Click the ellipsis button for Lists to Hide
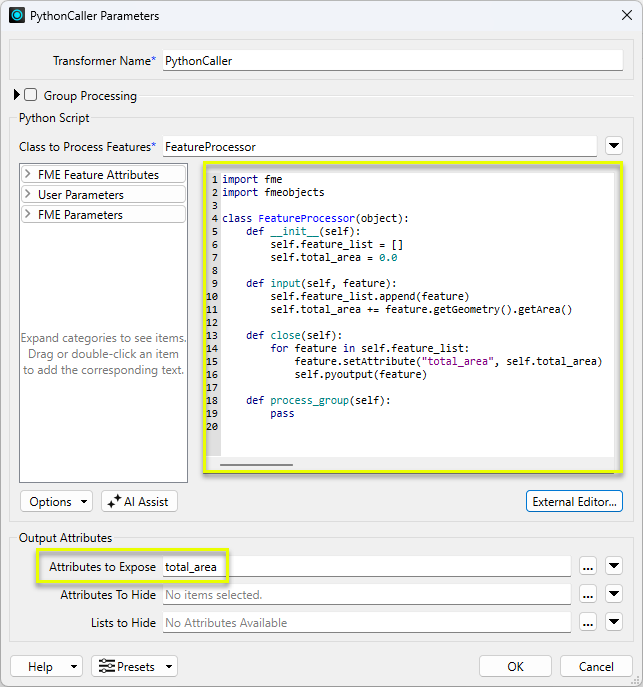Screen dimensions: 643x687 [587, 623]
